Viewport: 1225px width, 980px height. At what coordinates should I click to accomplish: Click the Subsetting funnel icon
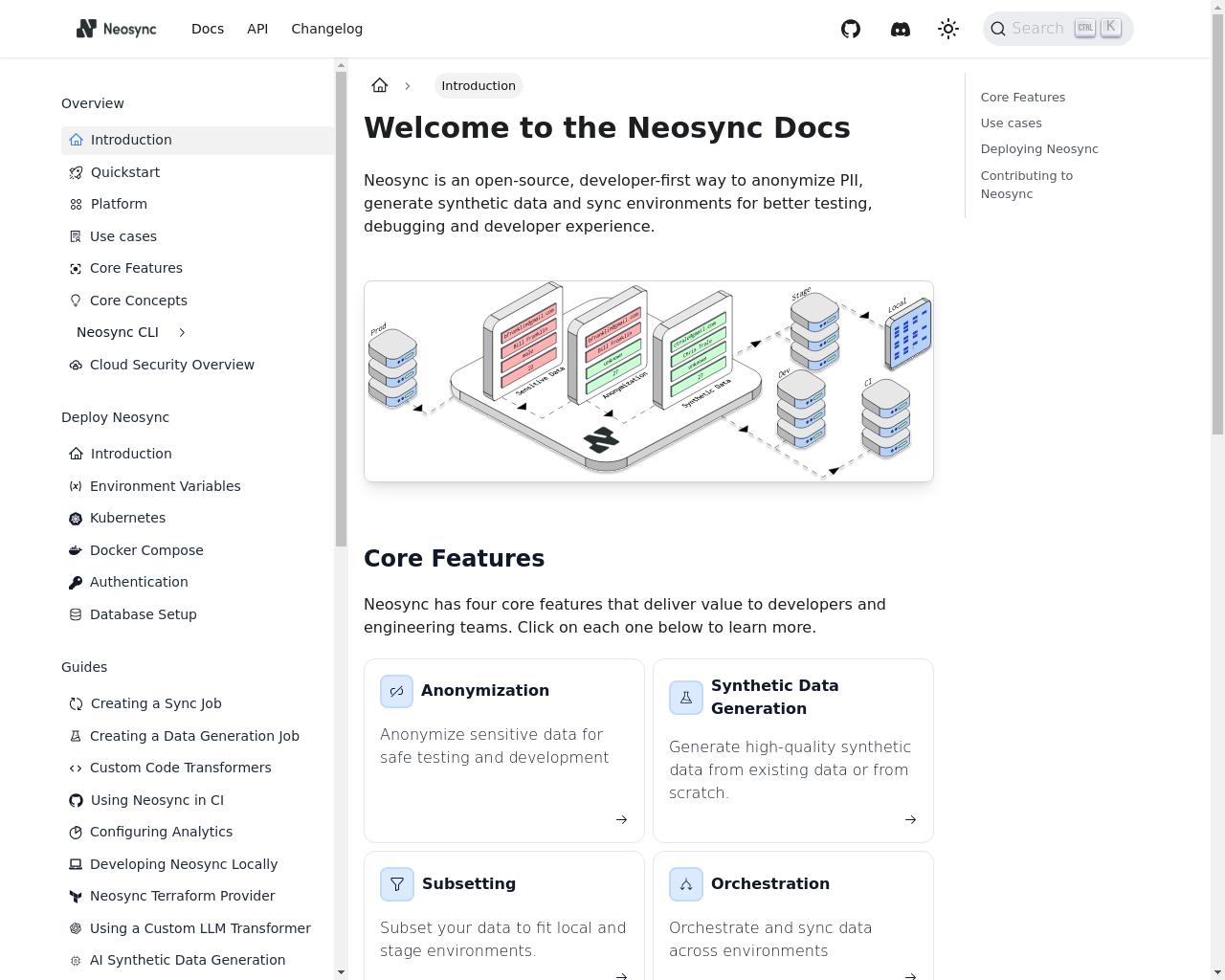[x=396, y=884]
